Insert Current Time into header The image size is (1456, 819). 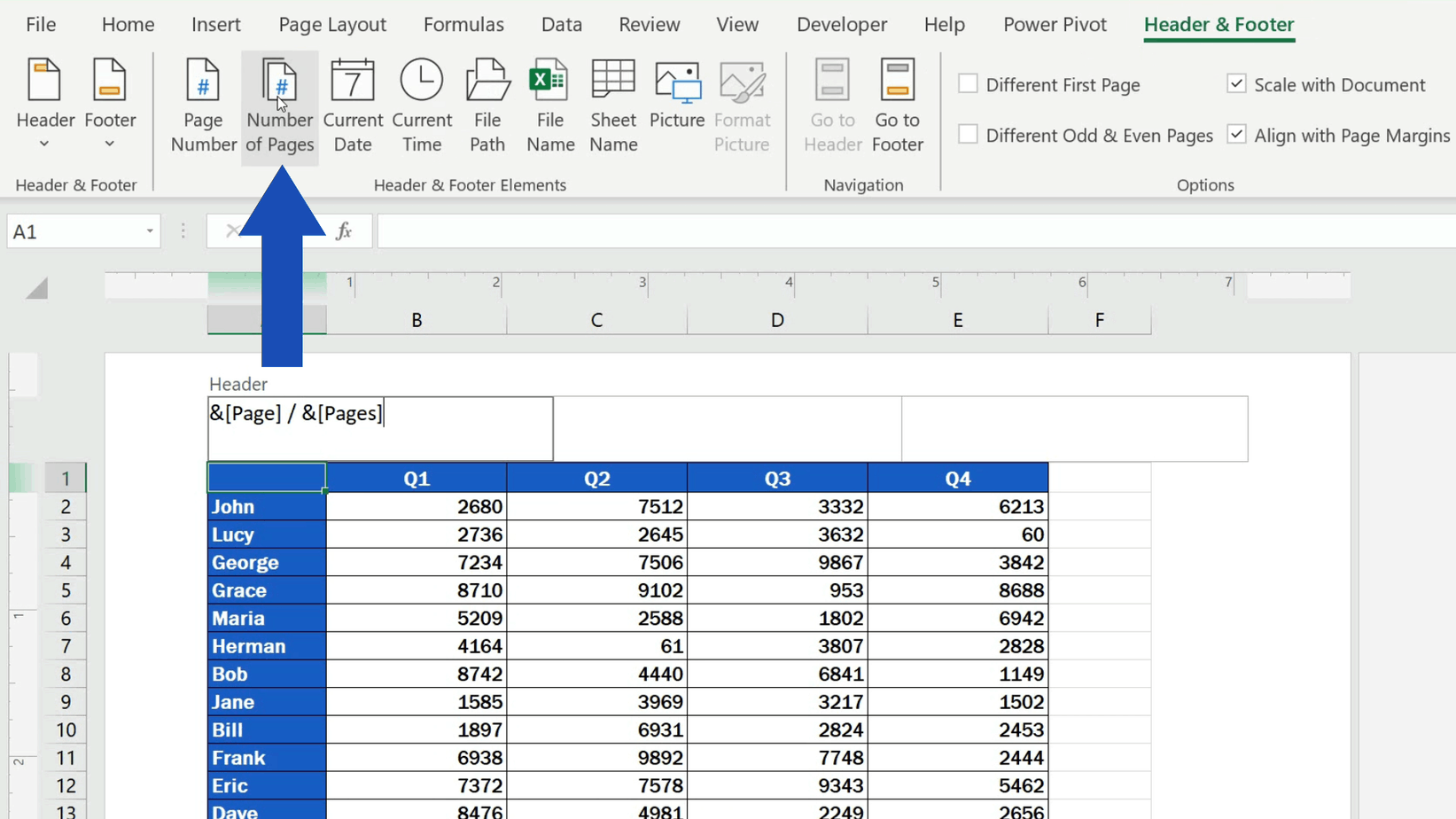(422, 106)
